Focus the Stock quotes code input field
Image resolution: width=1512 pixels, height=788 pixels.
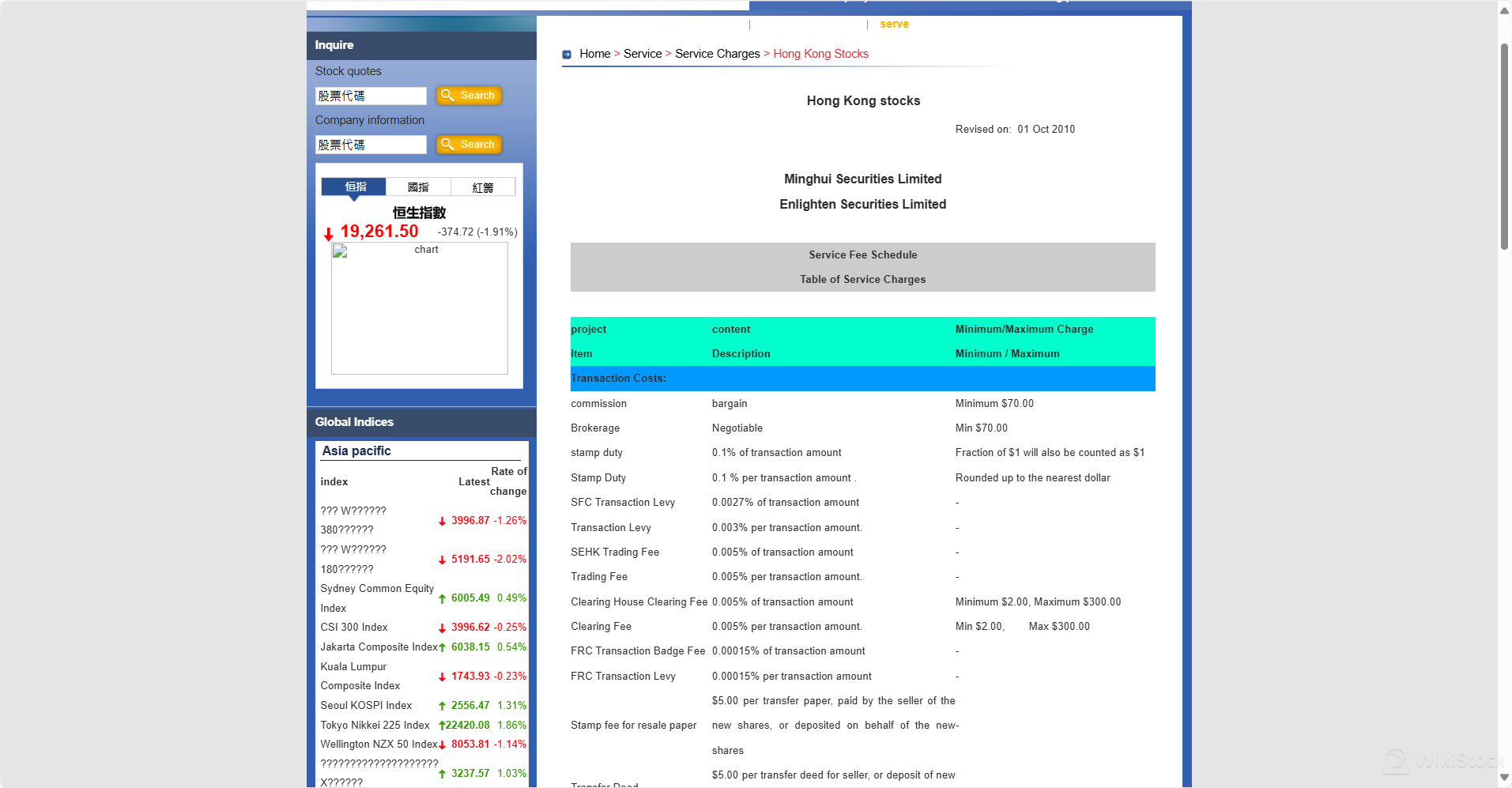371,96
